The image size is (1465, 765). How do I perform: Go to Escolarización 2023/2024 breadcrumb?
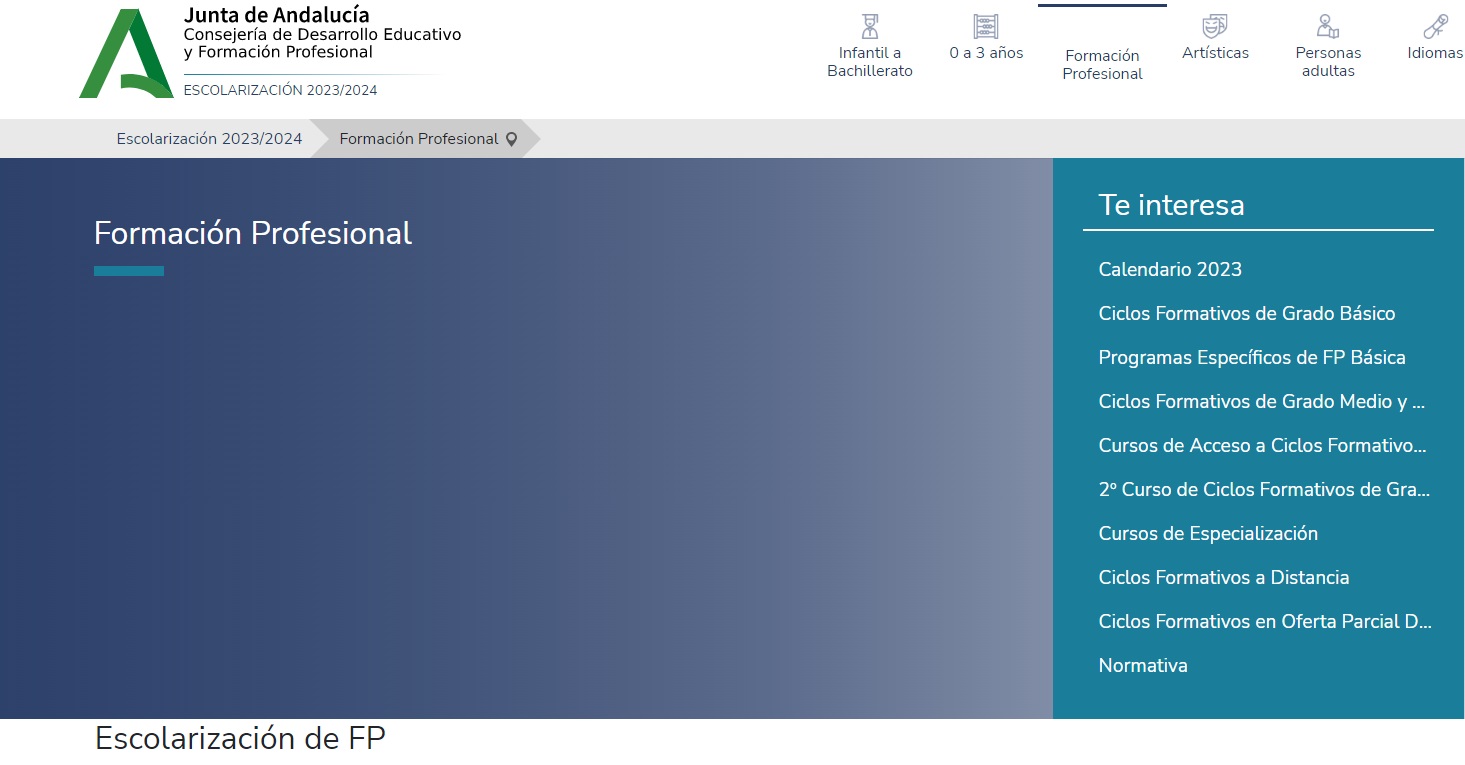(x=209, y=139)
